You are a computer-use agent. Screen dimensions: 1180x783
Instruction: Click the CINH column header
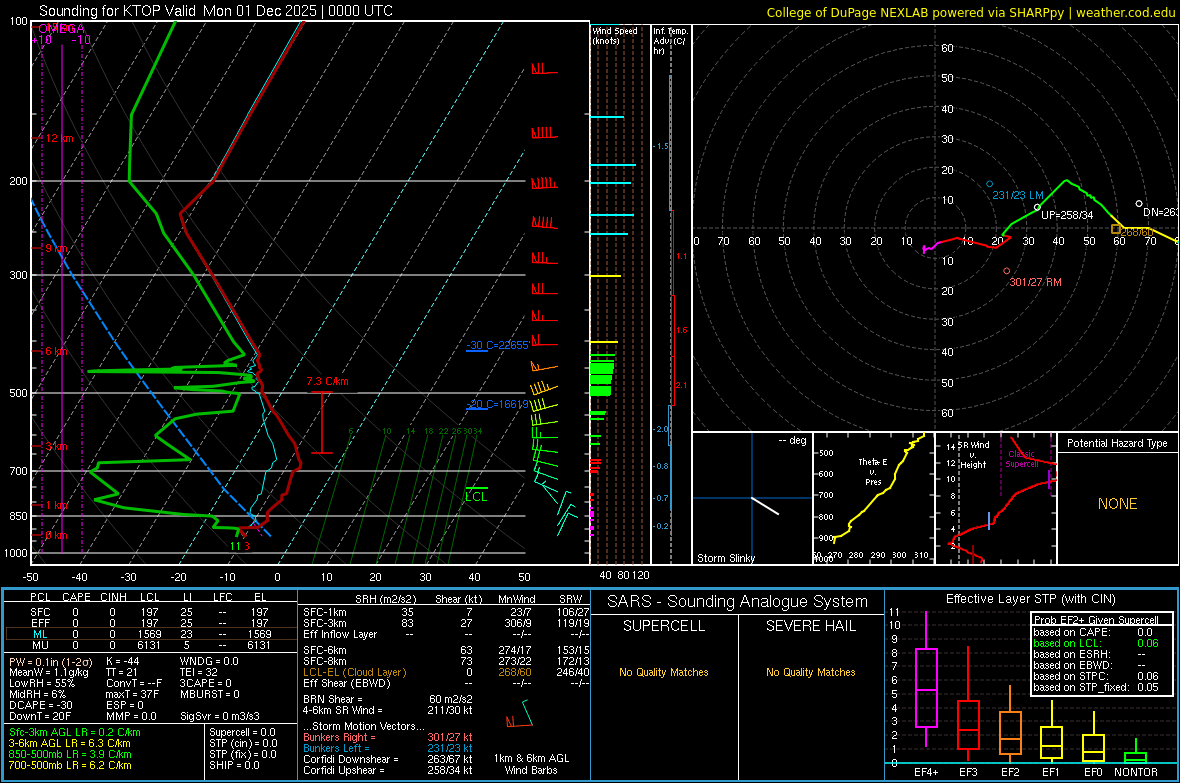tap(114, 597)
